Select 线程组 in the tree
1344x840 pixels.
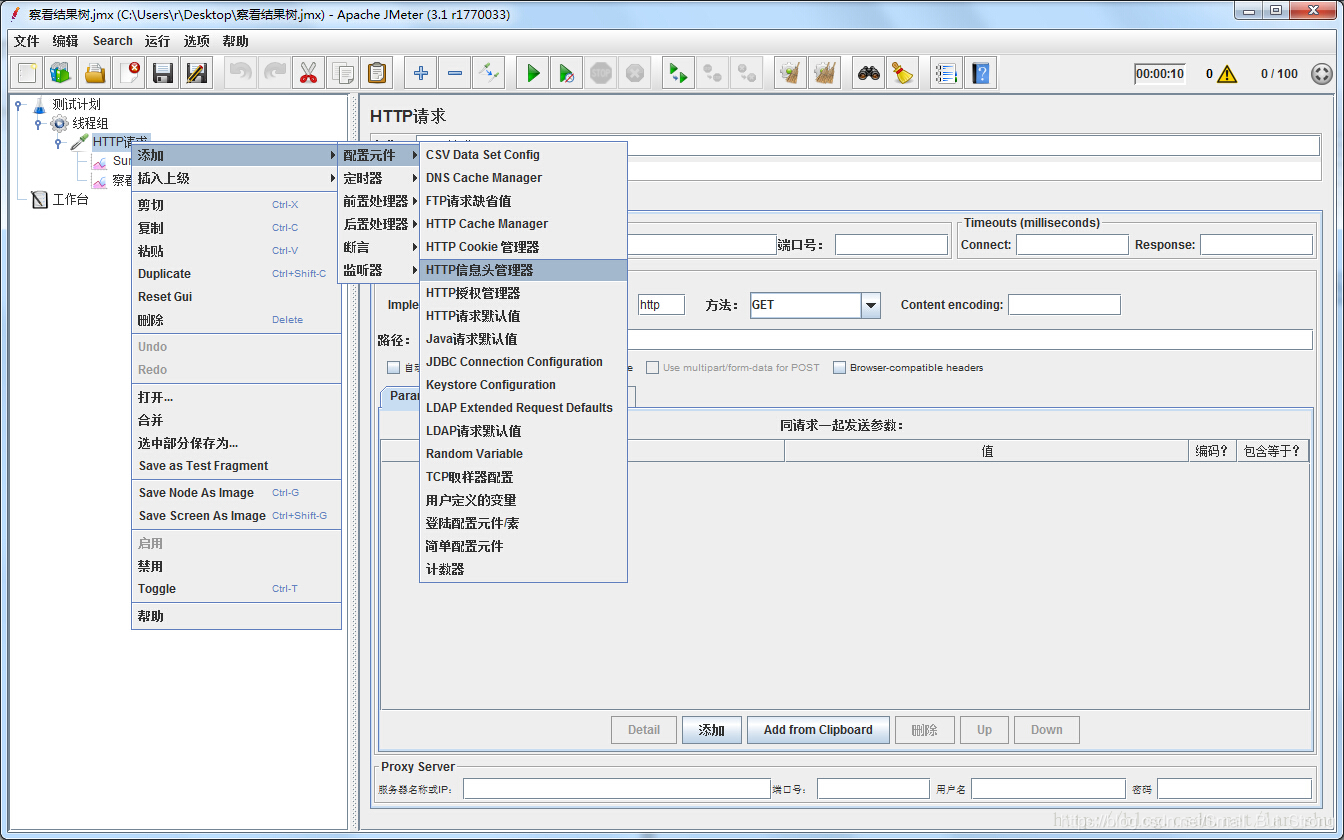point(90,123)
